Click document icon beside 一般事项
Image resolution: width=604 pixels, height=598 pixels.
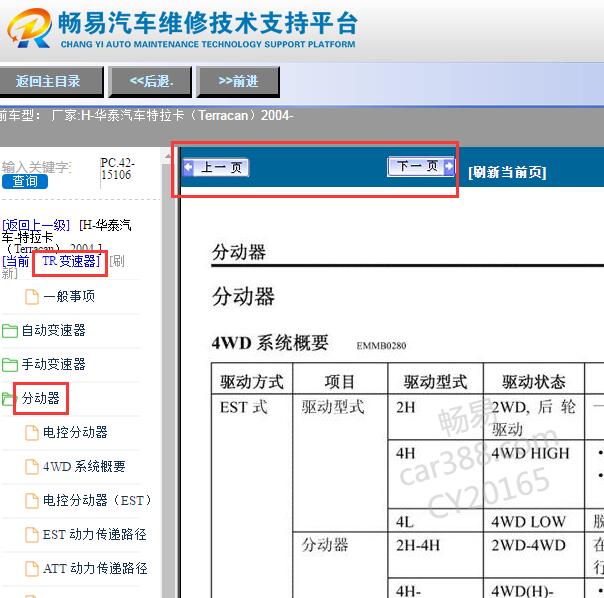click(x=32, y=297)
